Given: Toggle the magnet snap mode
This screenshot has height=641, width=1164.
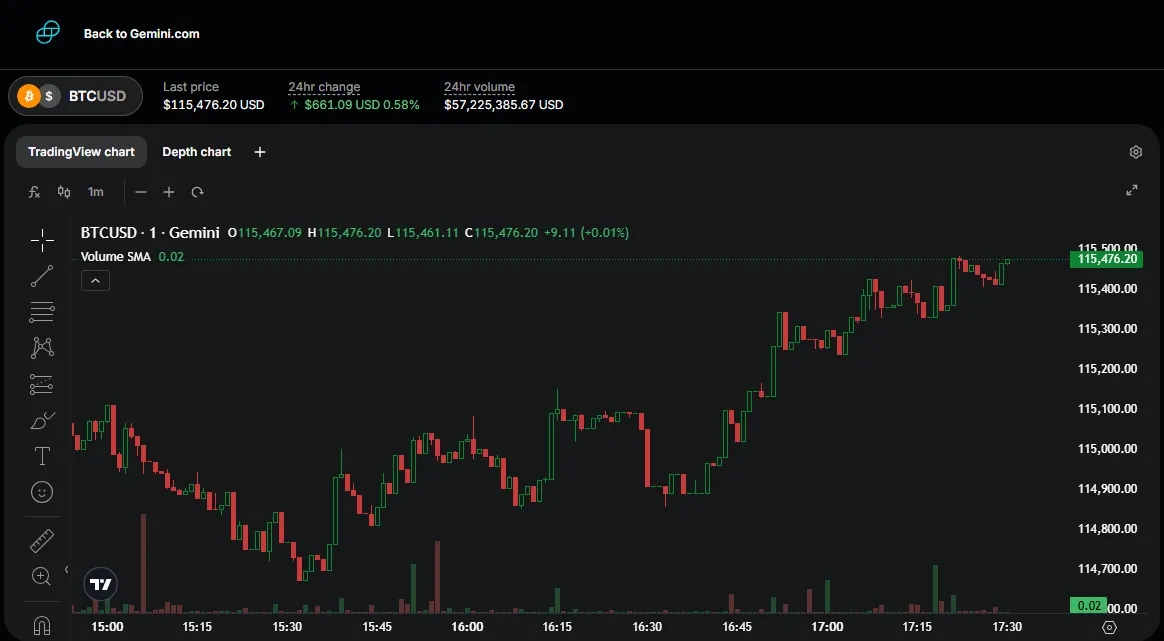Looking at the screenshot, I should point(42,625).
